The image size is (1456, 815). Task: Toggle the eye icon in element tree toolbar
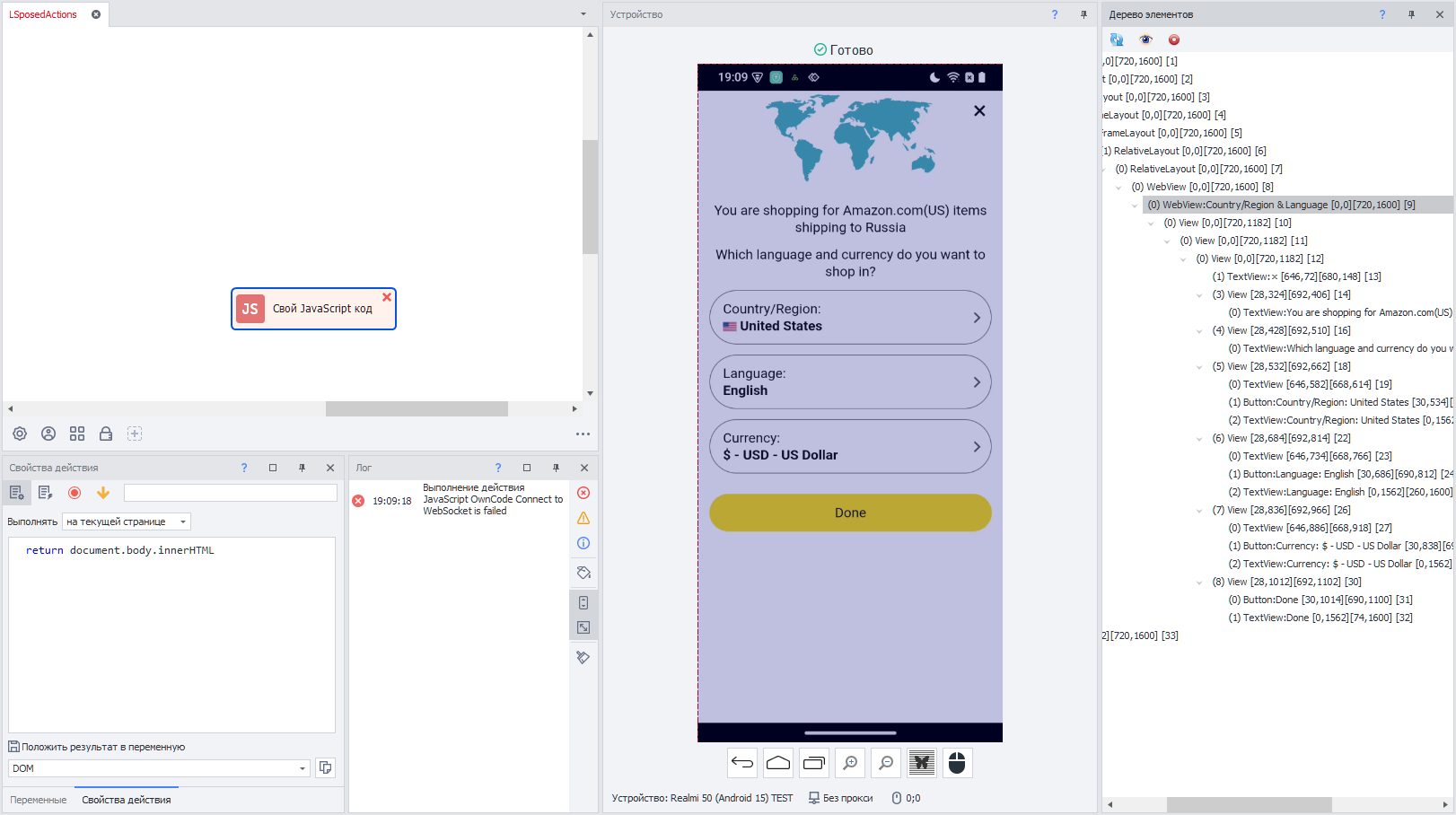[1145, 39]
